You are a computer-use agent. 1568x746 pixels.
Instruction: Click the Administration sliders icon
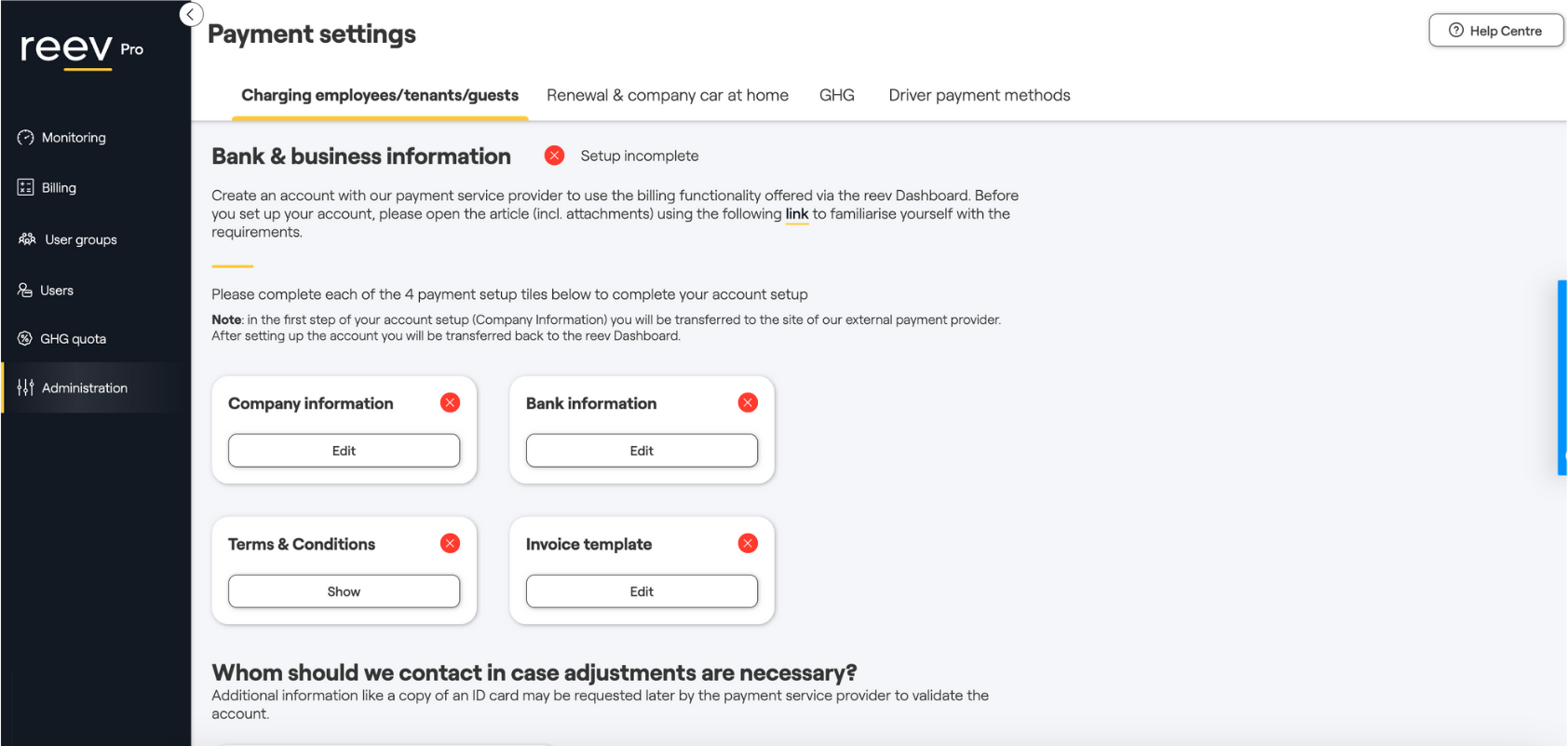(25, 387)
